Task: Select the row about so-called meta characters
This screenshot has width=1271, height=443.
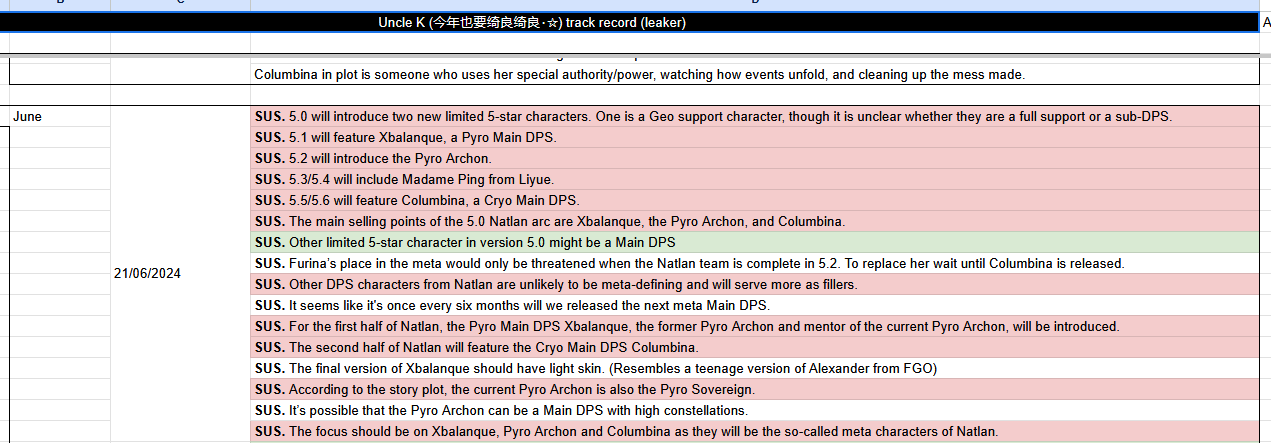Action: (x=754, y=432)
